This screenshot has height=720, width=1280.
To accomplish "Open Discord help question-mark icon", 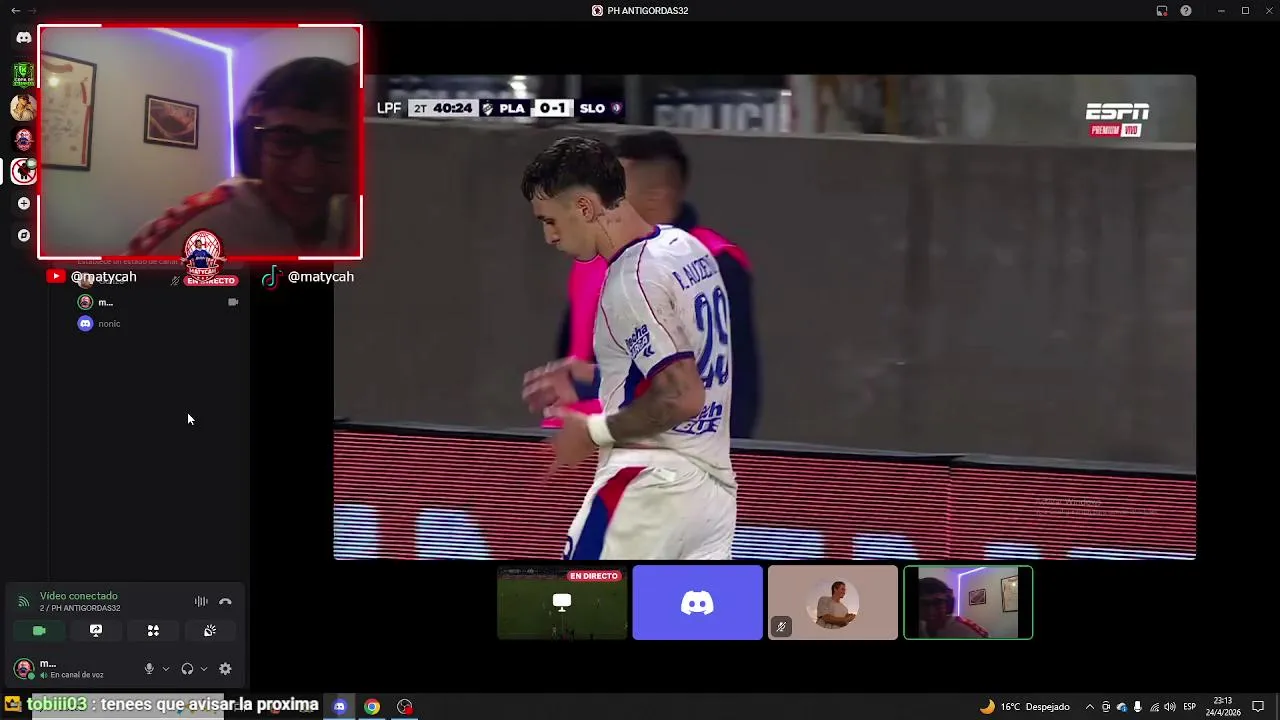I will click(x=1186, y=10).
